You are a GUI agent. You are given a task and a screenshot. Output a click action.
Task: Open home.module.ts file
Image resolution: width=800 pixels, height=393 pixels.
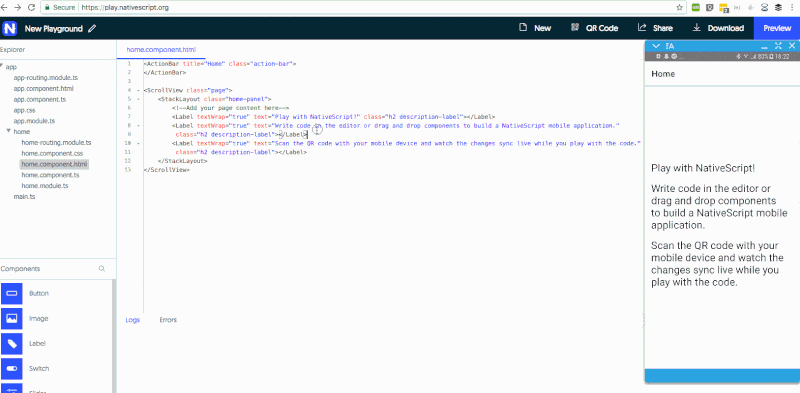pos(45,186)
